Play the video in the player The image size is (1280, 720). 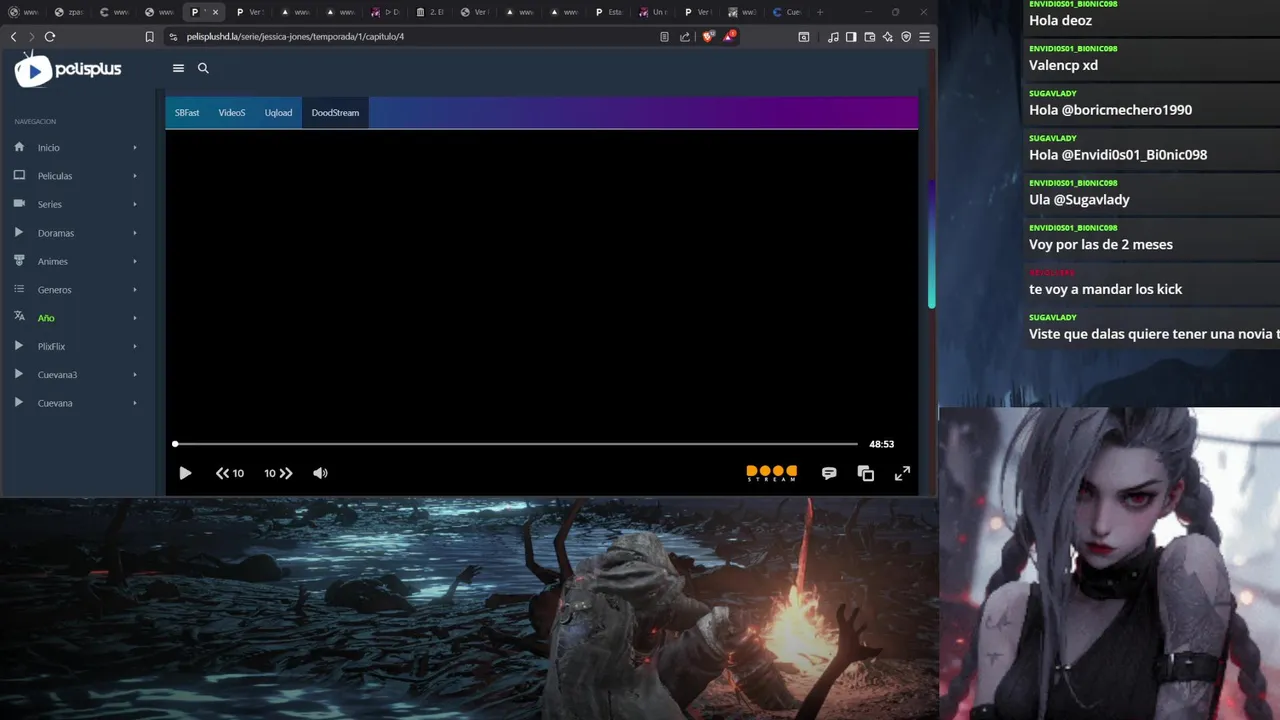(185, 473)
